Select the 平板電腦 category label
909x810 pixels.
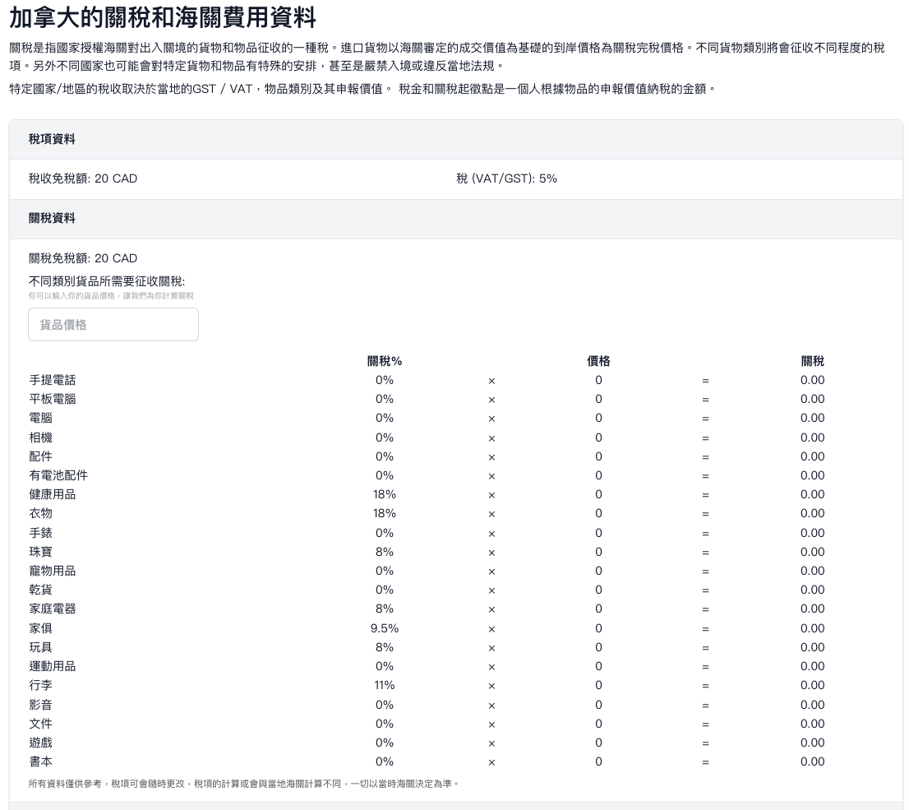[x=52, y=399]
